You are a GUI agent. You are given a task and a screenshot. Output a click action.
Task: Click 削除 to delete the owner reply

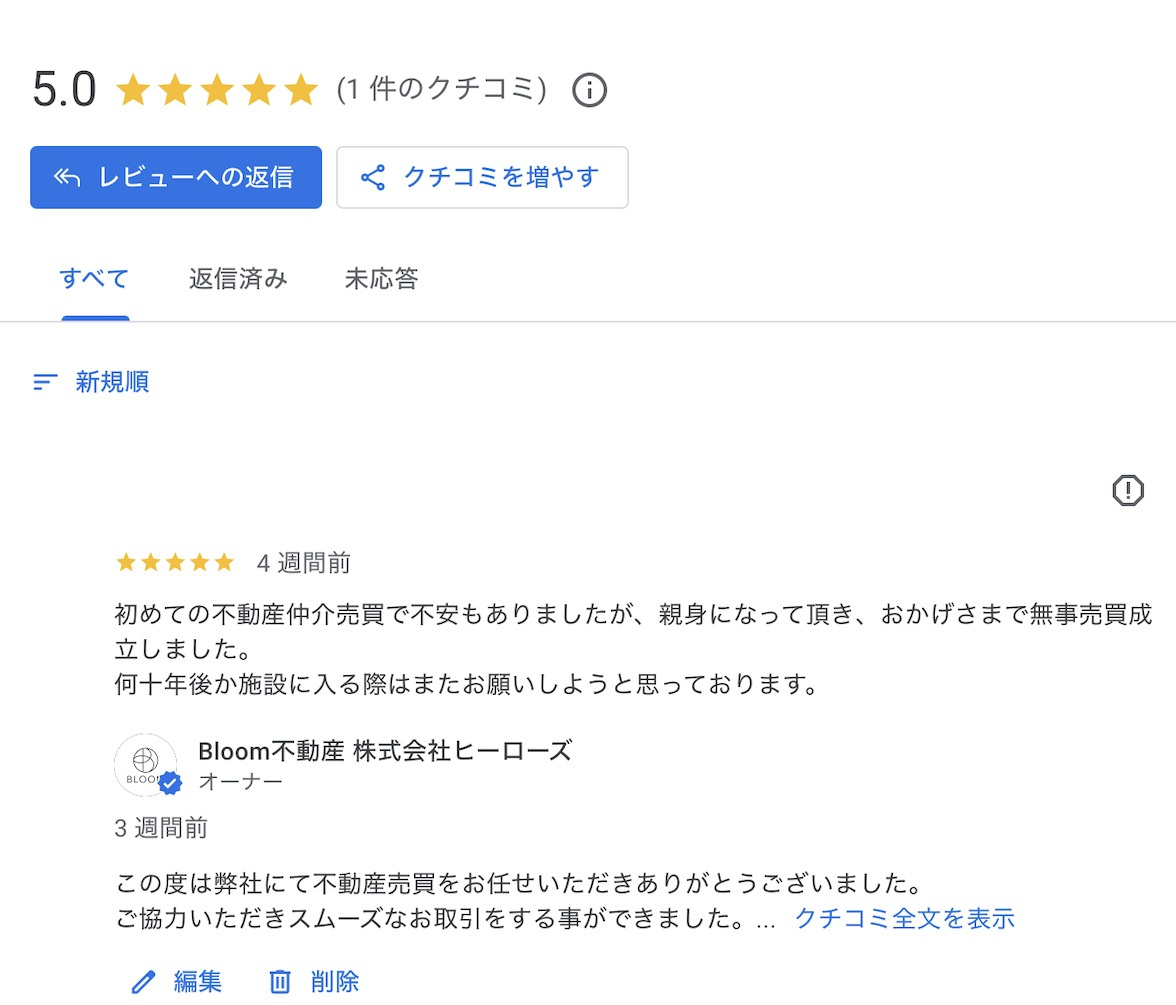tap(335, 981)
